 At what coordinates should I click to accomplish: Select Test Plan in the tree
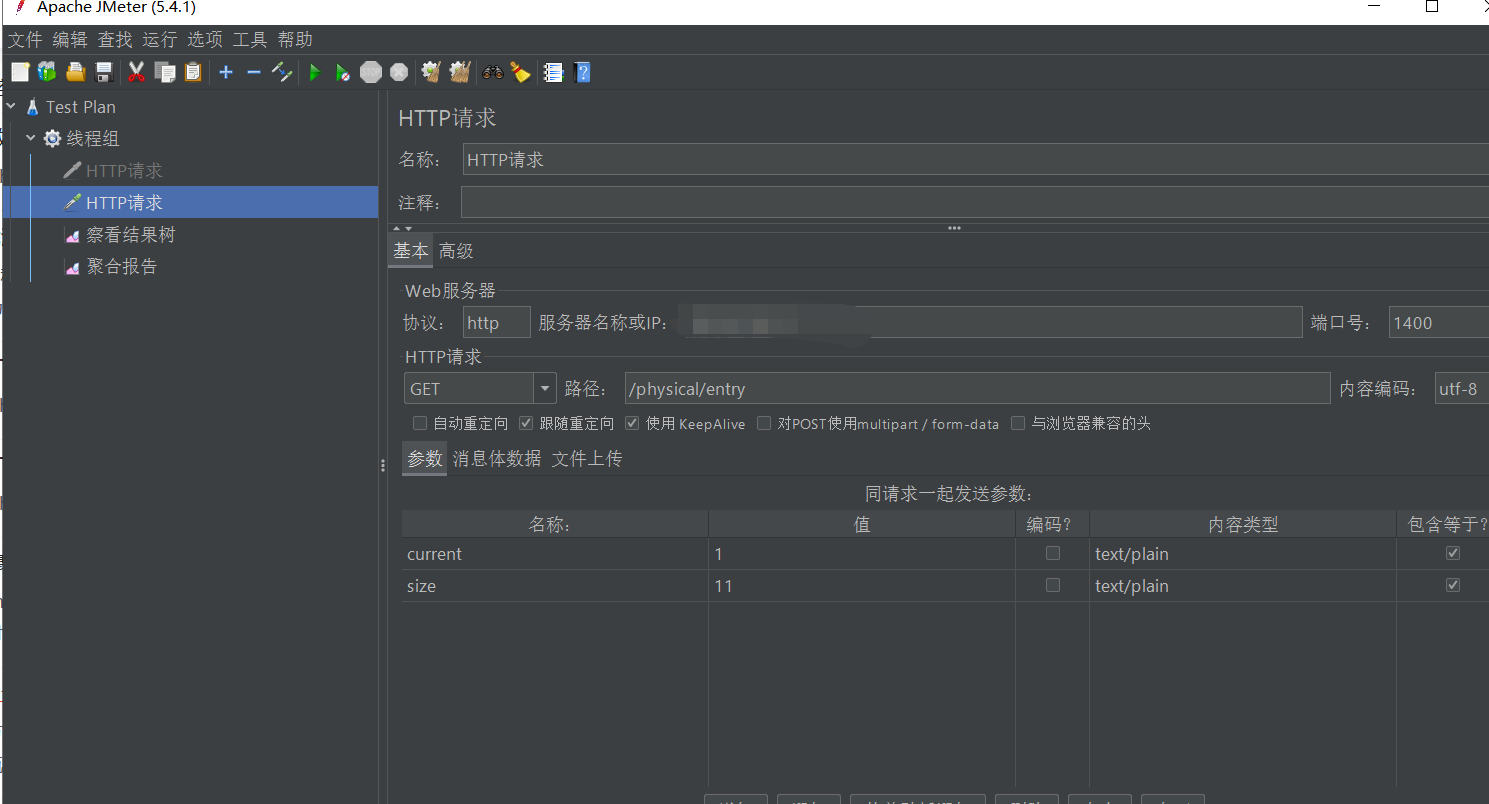[81, 106]
